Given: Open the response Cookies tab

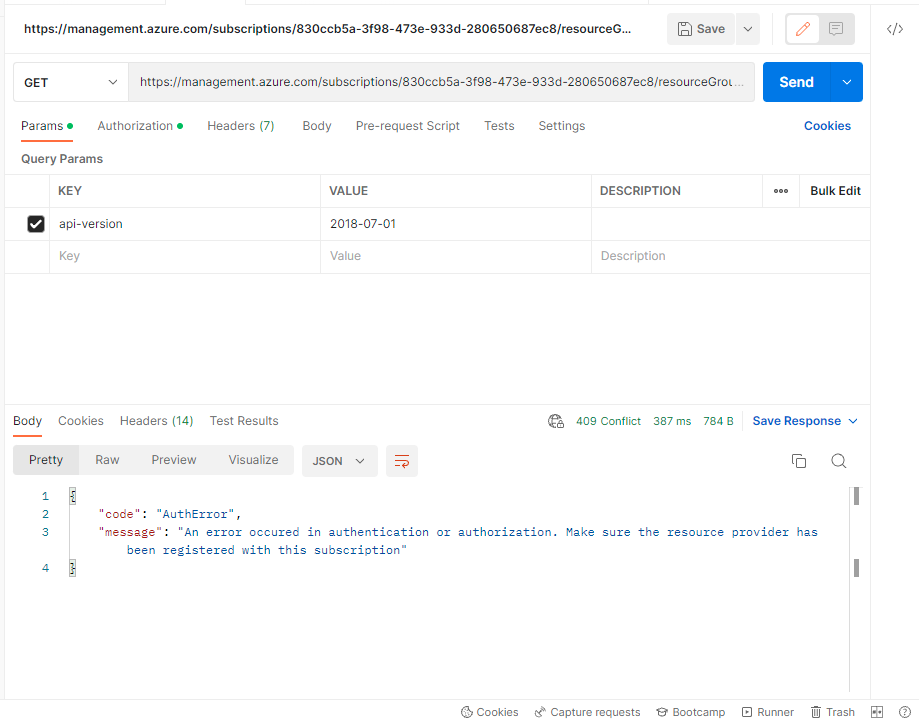Looking at the screenshot, I should tap(81, 421).
